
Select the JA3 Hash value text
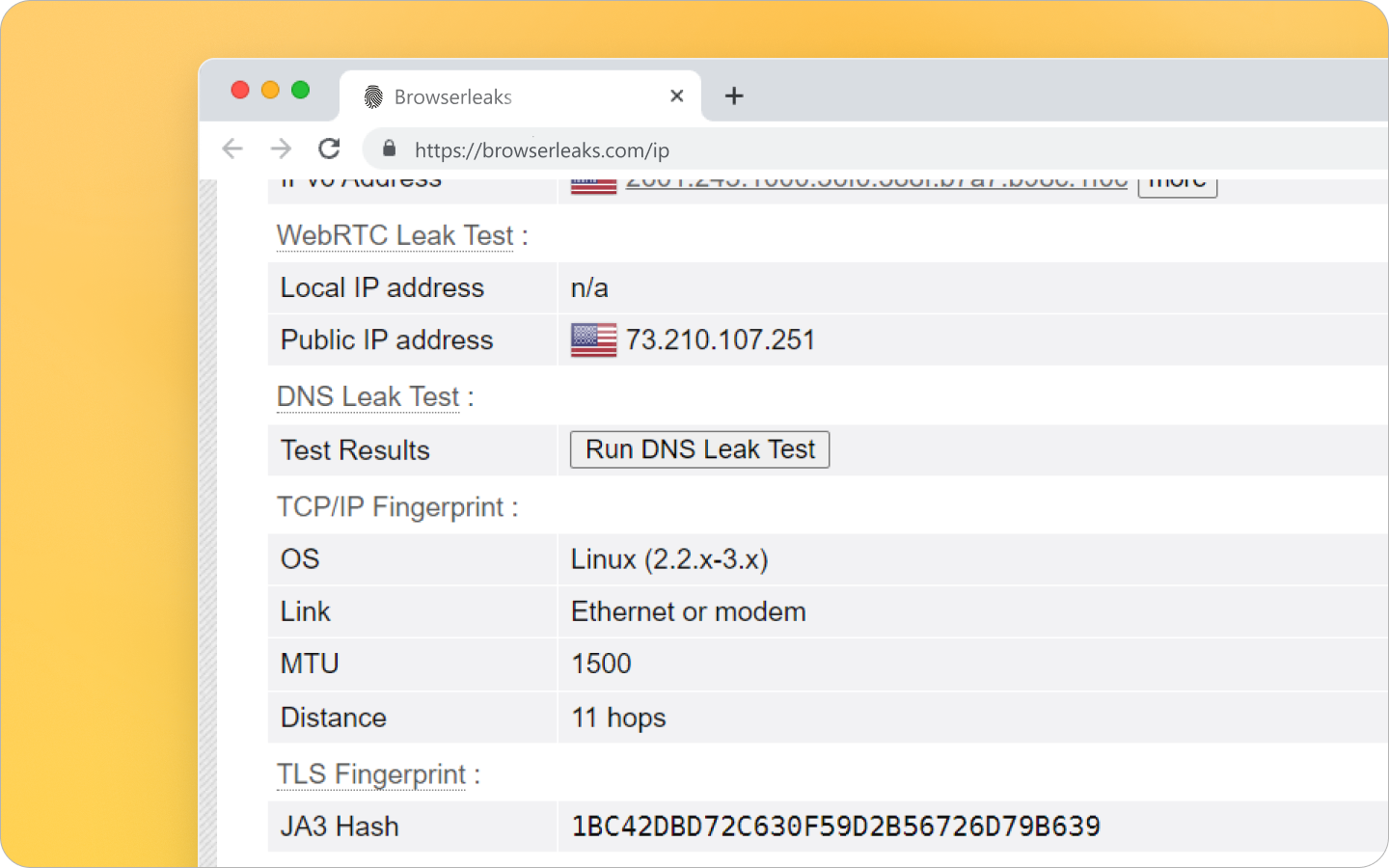click(835, 827)
